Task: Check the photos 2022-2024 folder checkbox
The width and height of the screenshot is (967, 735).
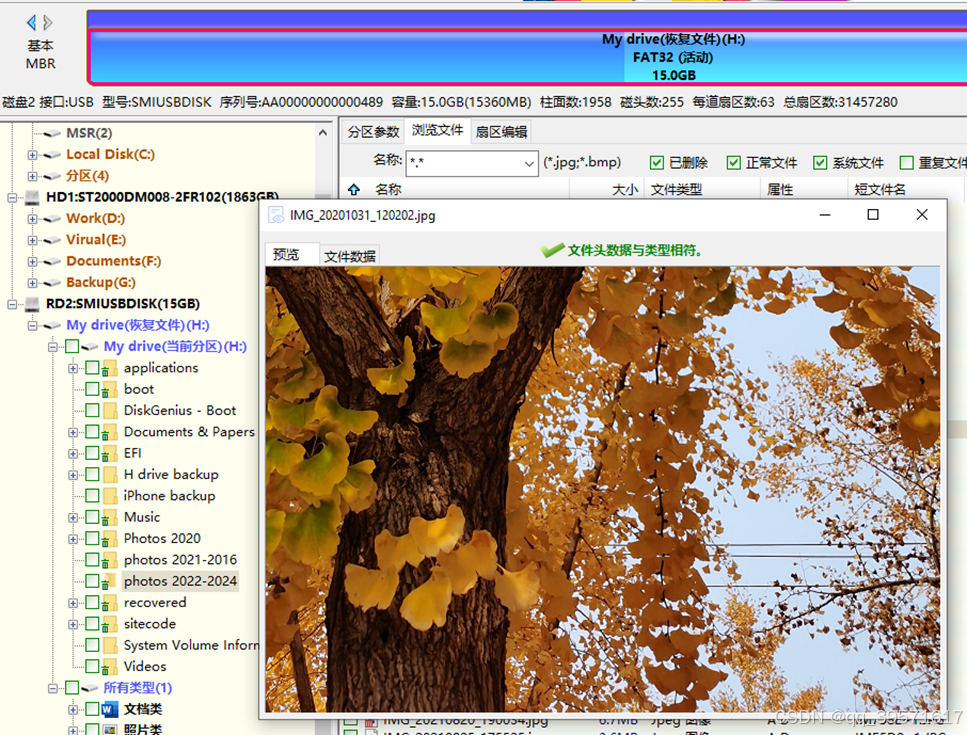Action: pos(93,581)
